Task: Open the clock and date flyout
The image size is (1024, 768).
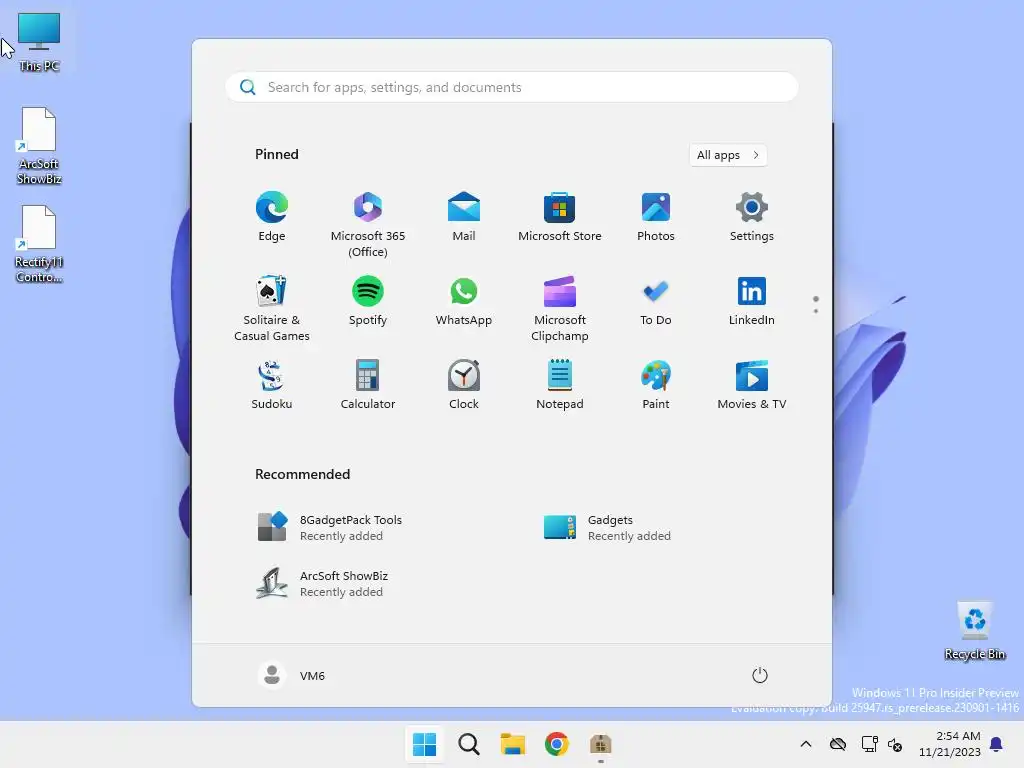Action: click(x=950, y=744)
